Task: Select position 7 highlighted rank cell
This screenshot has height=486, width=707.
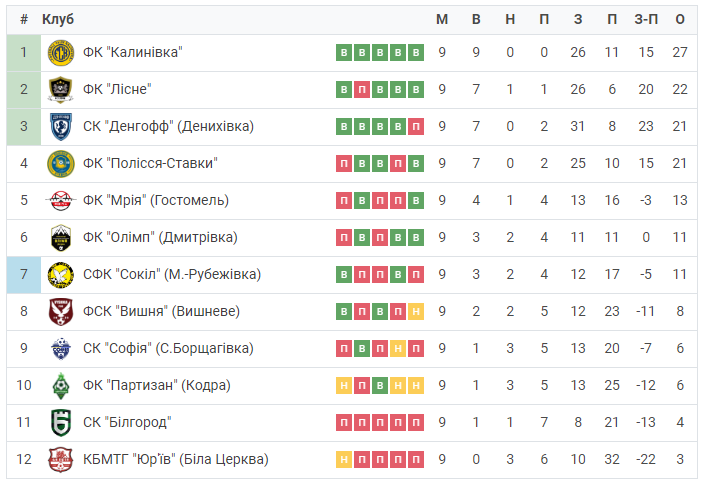Action: tap(24, 275)
